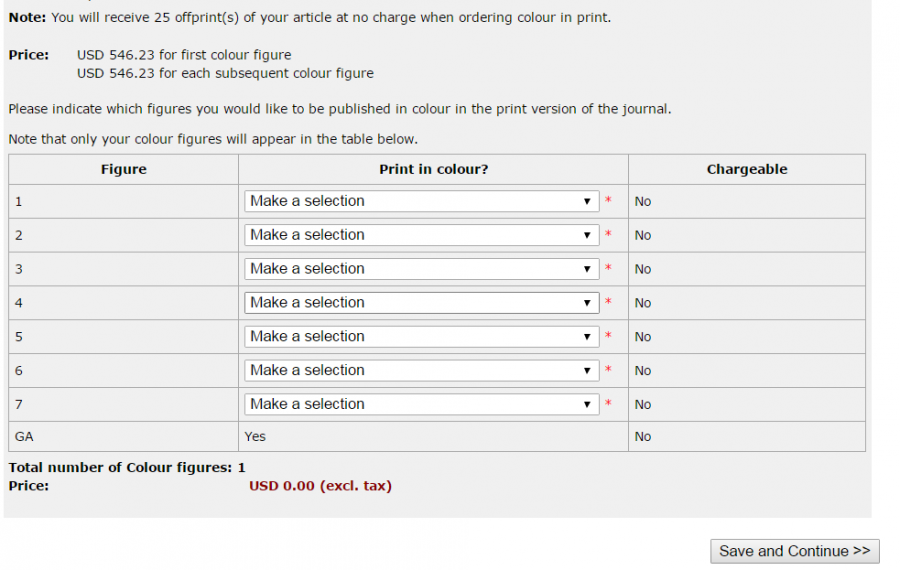Open the Figure 7 colour selection dropdown
Screen dimensions: 900x570
coord(421,405)
